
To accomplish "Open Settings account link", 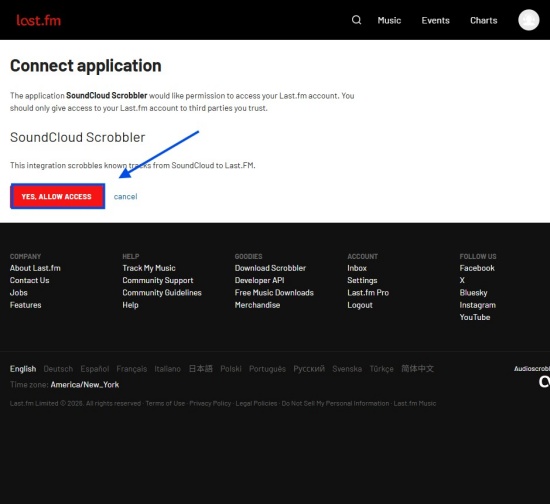I will tap(362, 280).
